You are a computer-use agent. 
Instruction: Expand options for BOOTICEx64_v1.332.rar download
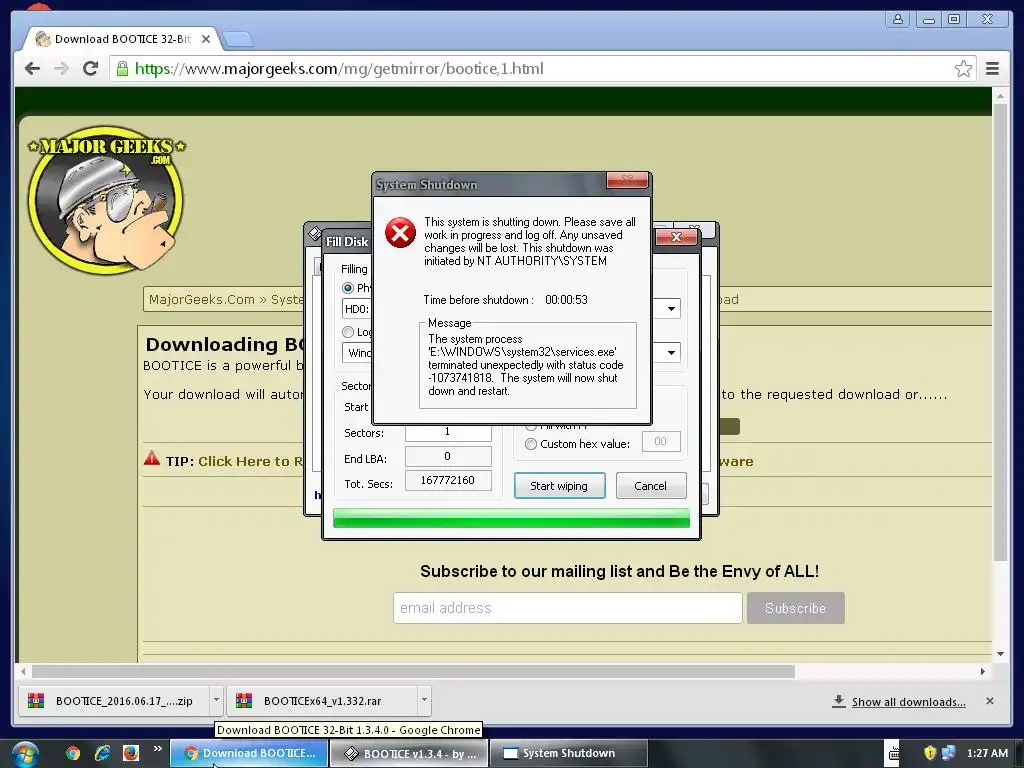click(x=424, y=700)
